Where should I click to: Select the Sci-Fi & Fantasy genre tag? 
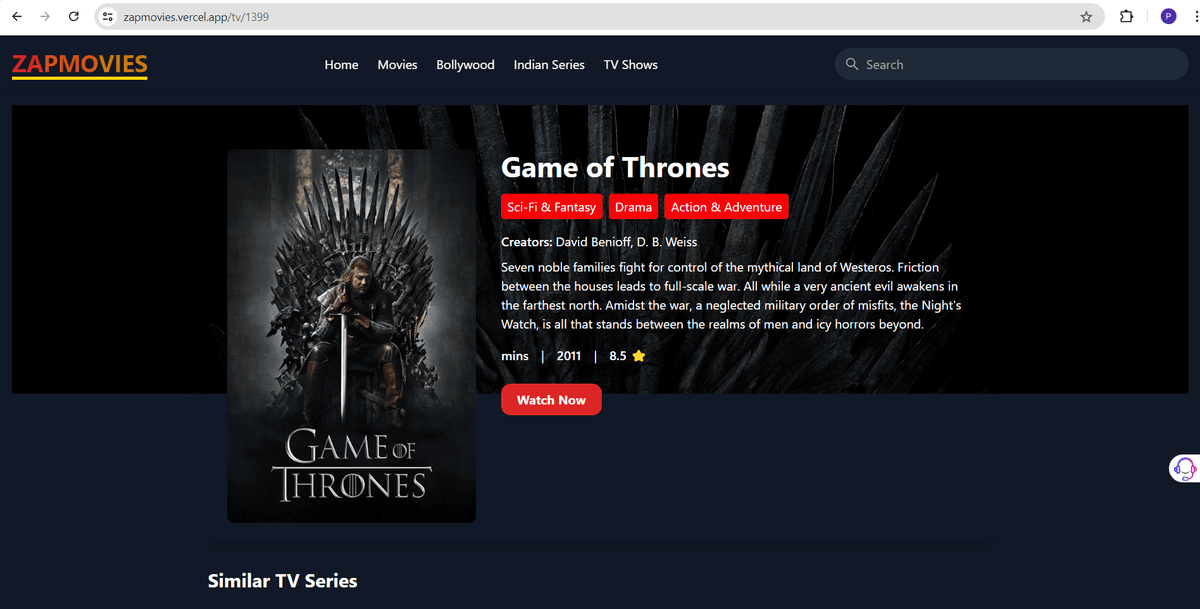click(551, 207)
